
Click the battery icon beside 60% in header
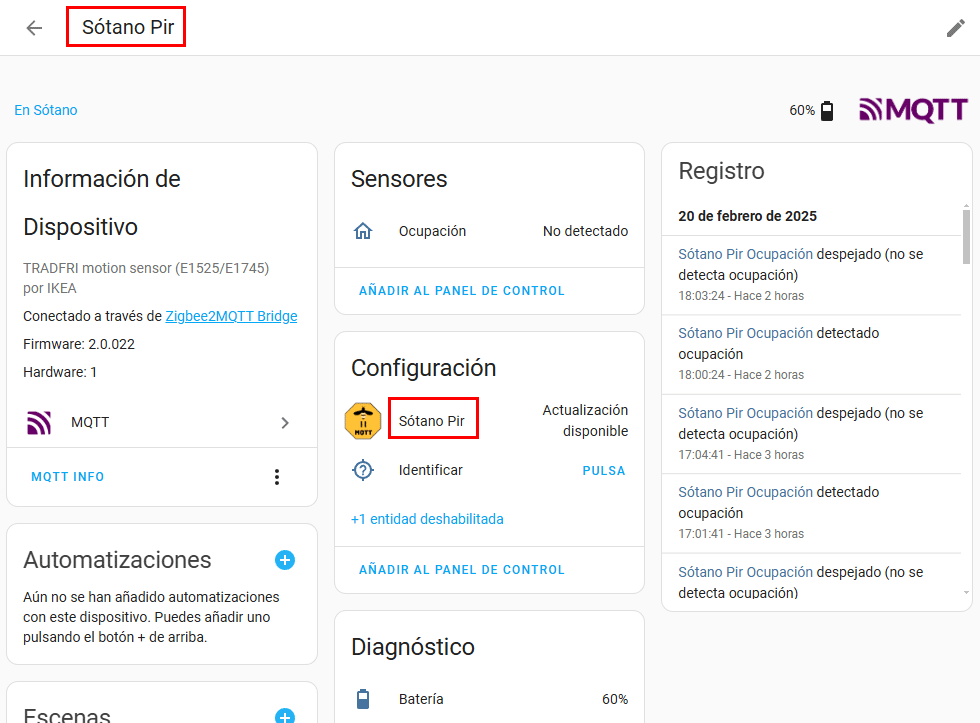click(x=827, y=111)
